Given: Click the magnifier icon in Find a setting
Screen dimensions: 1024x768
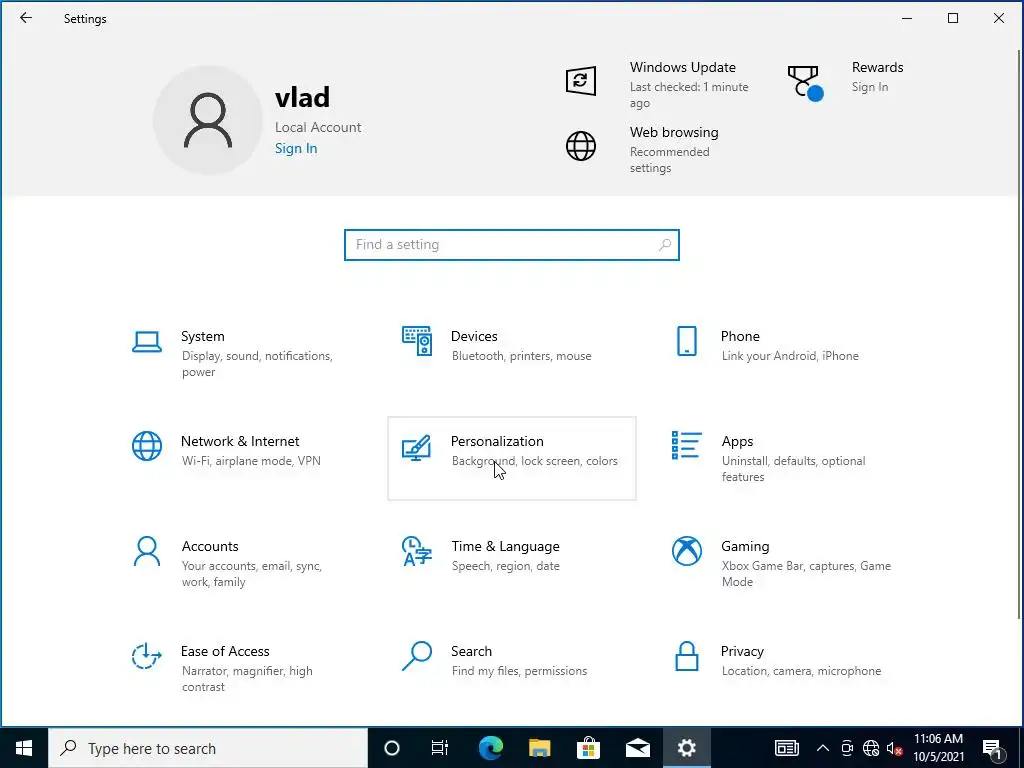Looking at the screenshot, I should pos(665,245).
